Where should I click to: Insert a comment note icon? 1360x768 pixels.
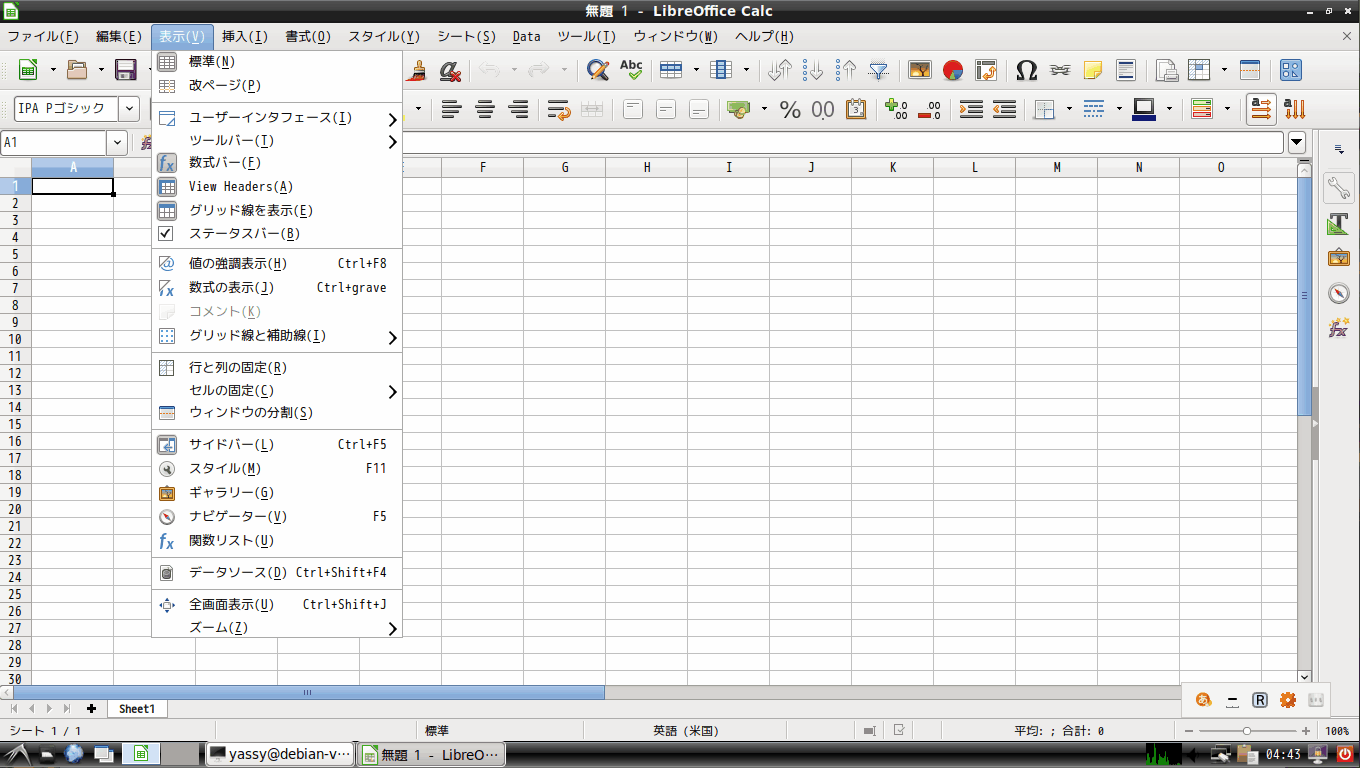(x=1093, y=70)
